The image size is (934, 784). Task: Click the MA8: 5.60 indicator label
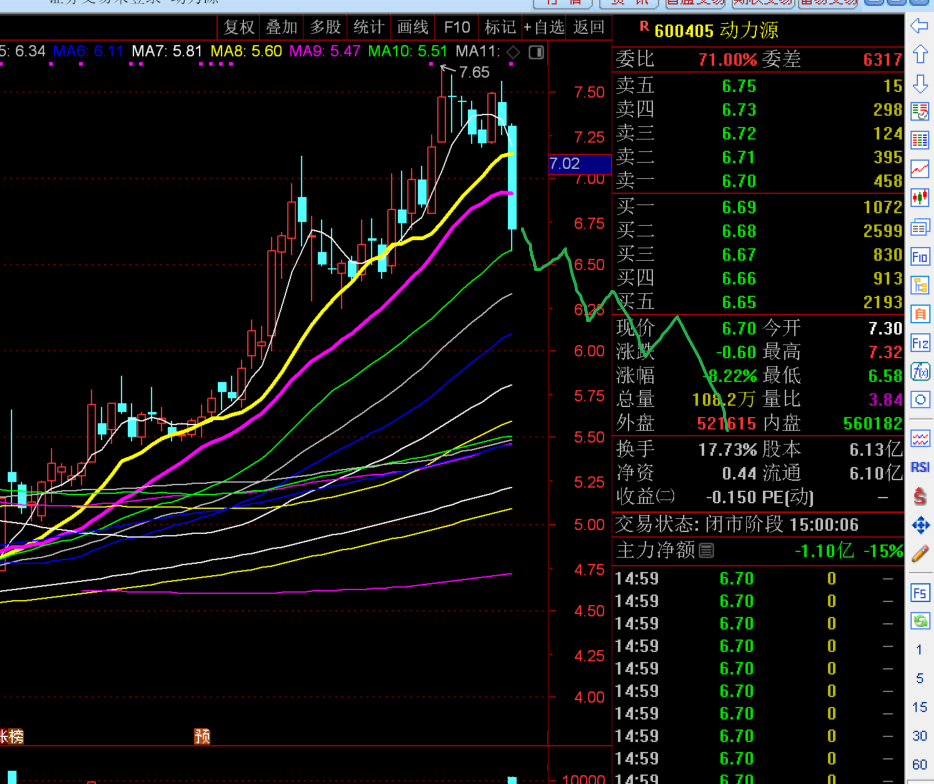[246, 51]
